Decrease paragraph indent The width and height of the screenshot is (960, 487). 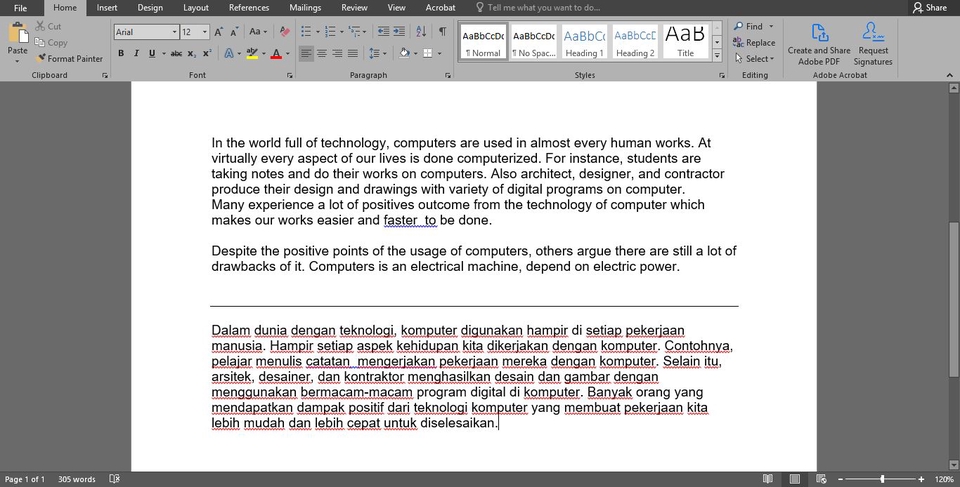[383, 32]
